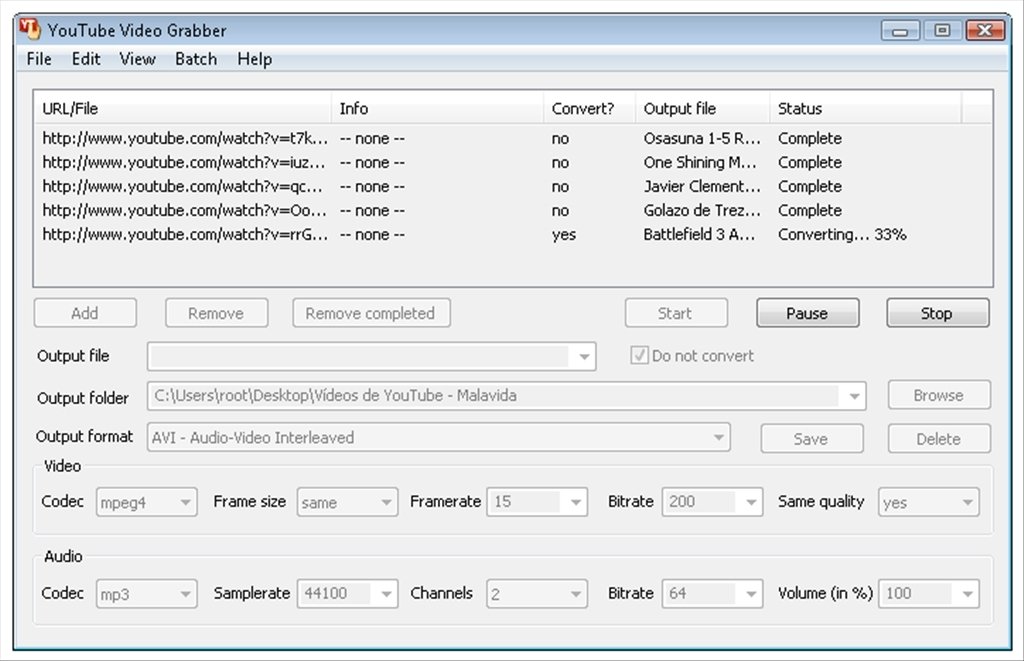Click the URL/File column header

[183, 108]
